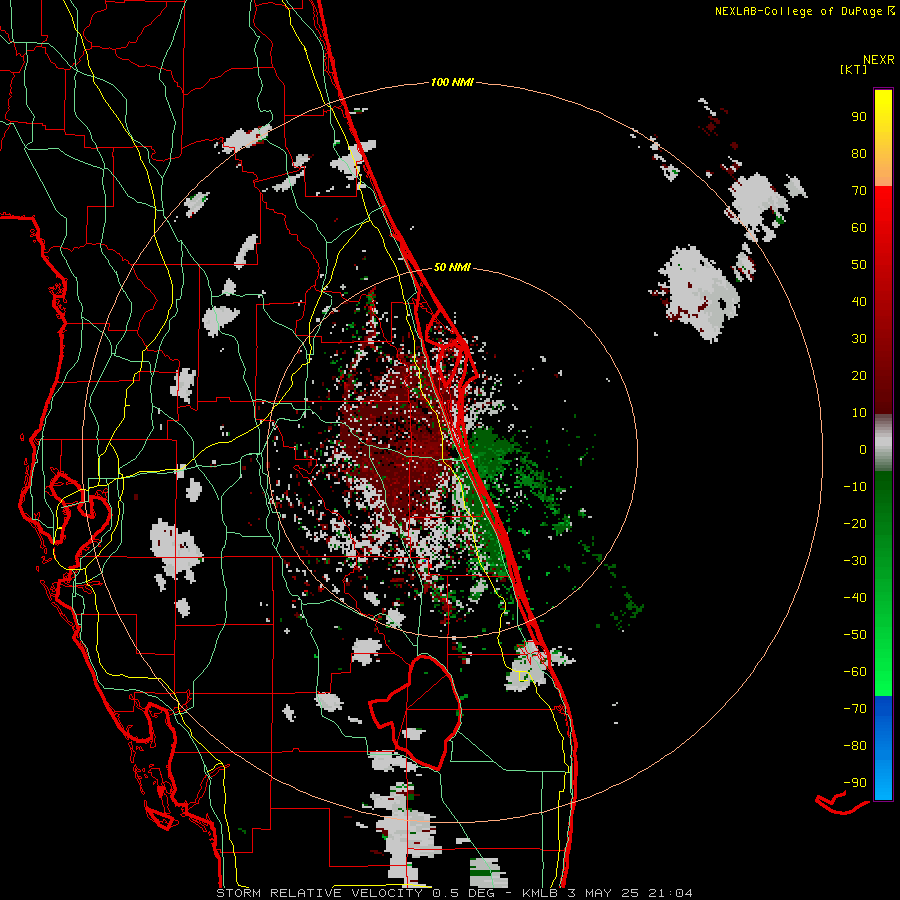Click the 10 value on the velocity scale
900x900 pixels.
tap(859, 413)
